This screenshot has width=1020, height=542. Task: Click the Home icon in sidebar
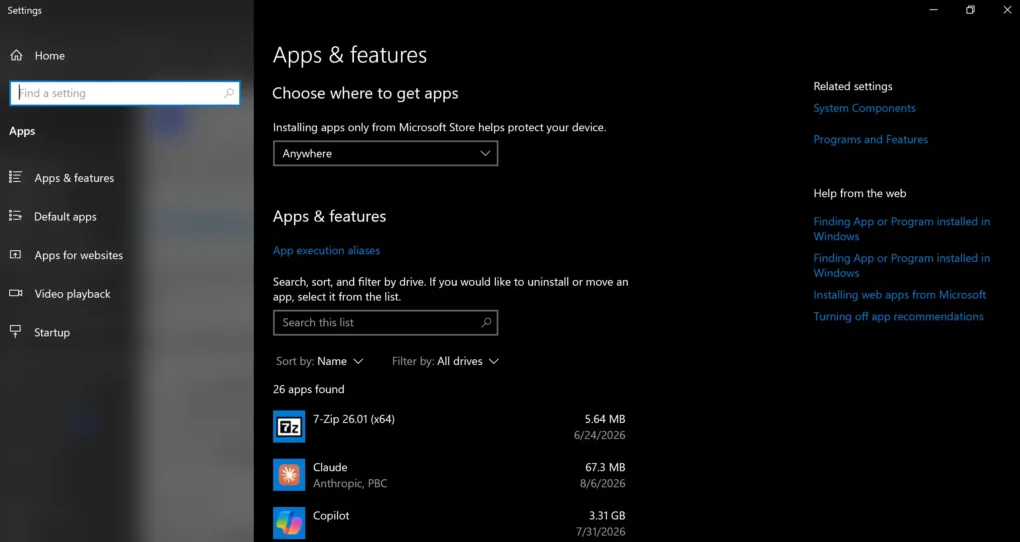(16, 55)
